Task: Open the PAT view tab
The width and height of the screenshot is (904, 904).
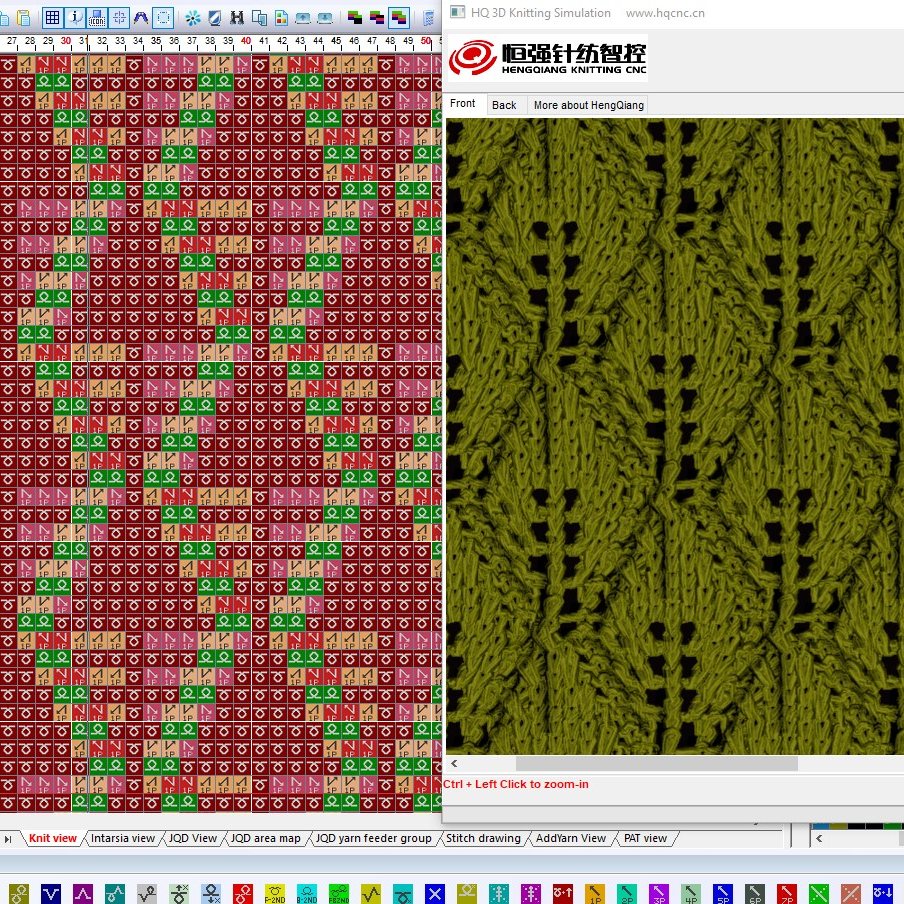Action: point(645,838)
